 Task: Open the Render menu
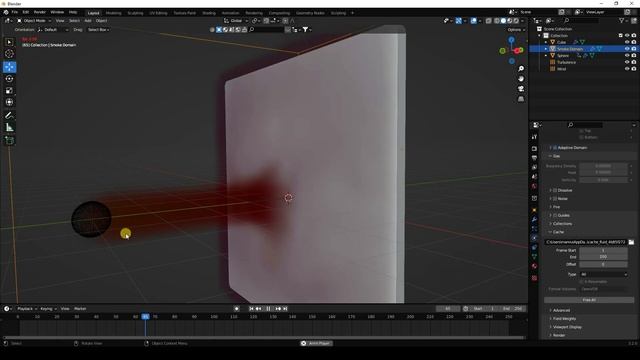coord(40,12)
